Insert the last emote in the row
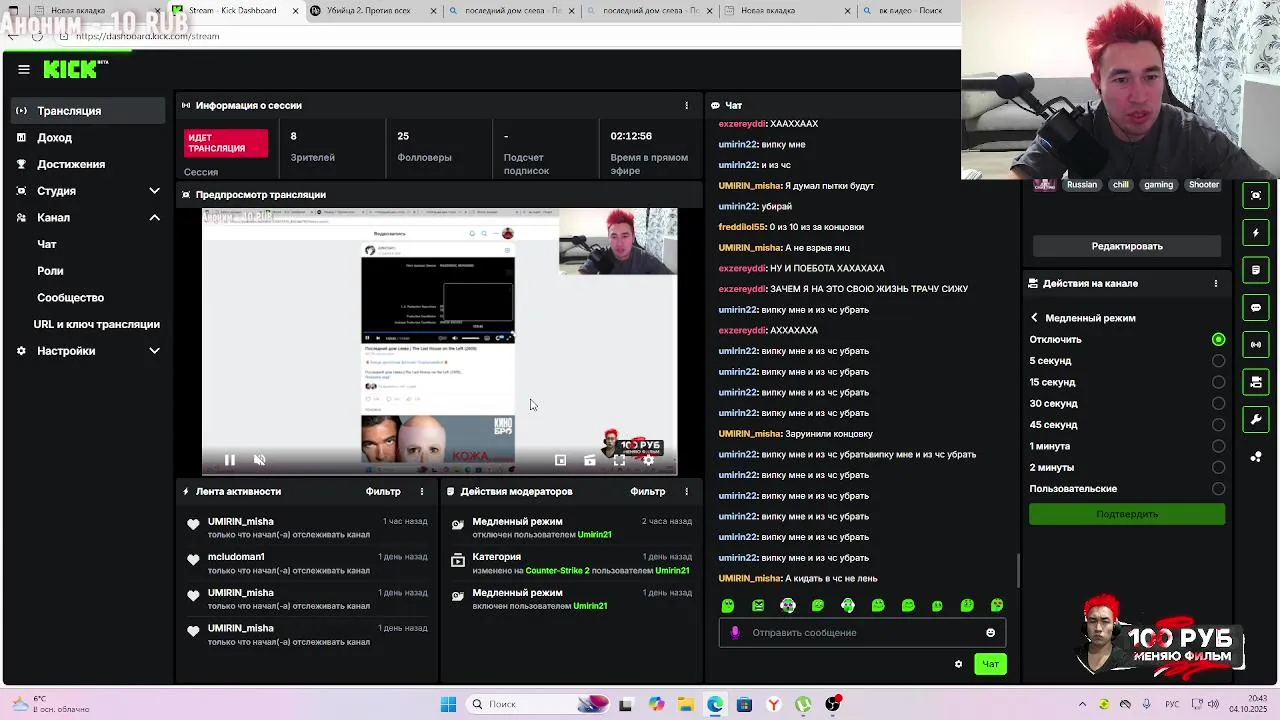Image resolution: width=1280 pixels, height=720 pixels. pos(997,605)
